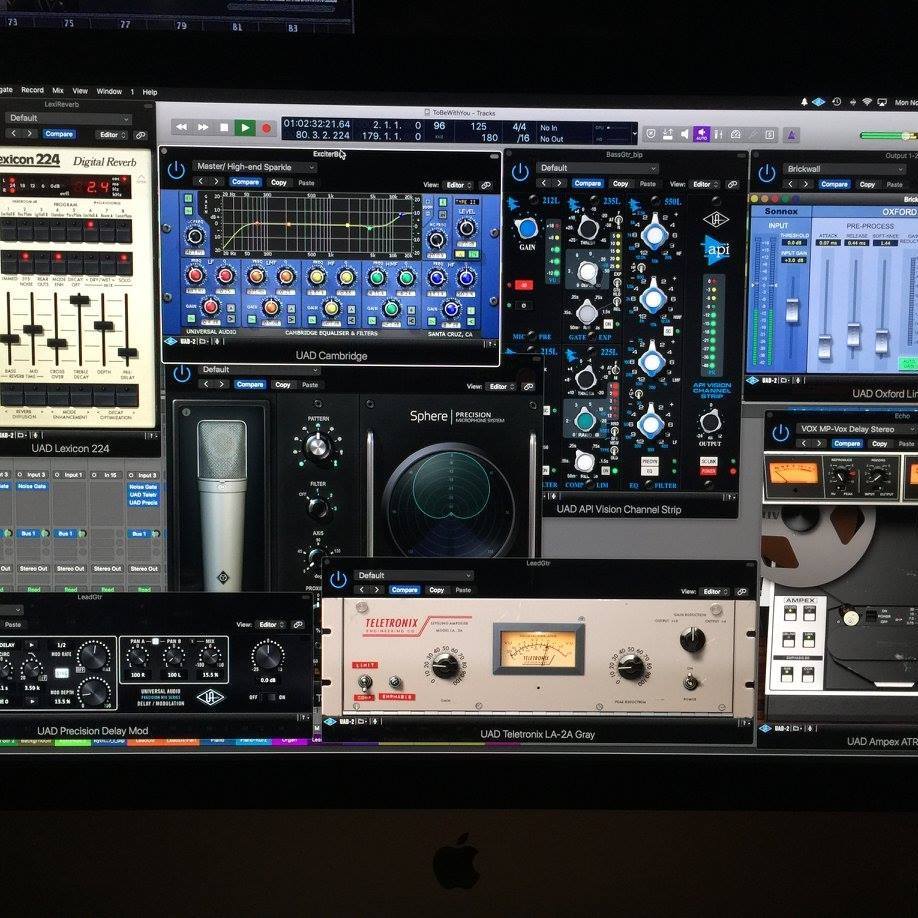Go to previous preset in Sphere window
918x918 pixels.
206,384
